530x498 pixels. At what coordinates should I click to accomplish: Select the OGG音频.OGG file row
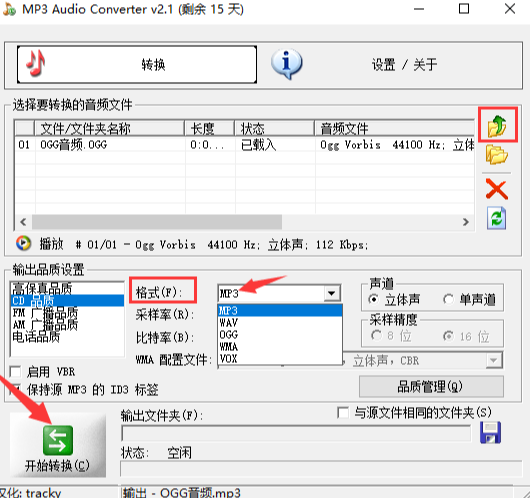point(244,145)
